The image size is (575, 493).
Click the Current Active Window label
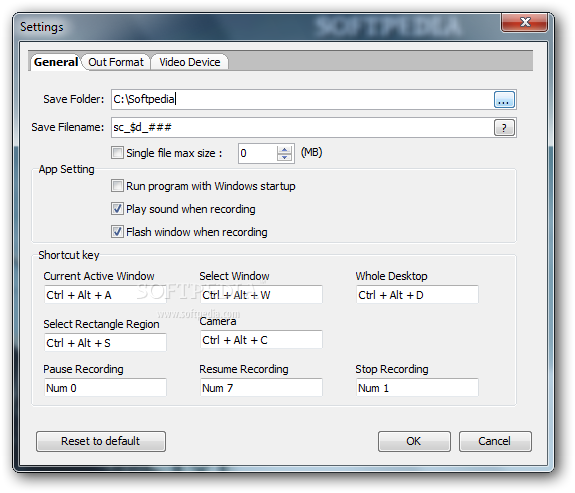coord(99,276)
